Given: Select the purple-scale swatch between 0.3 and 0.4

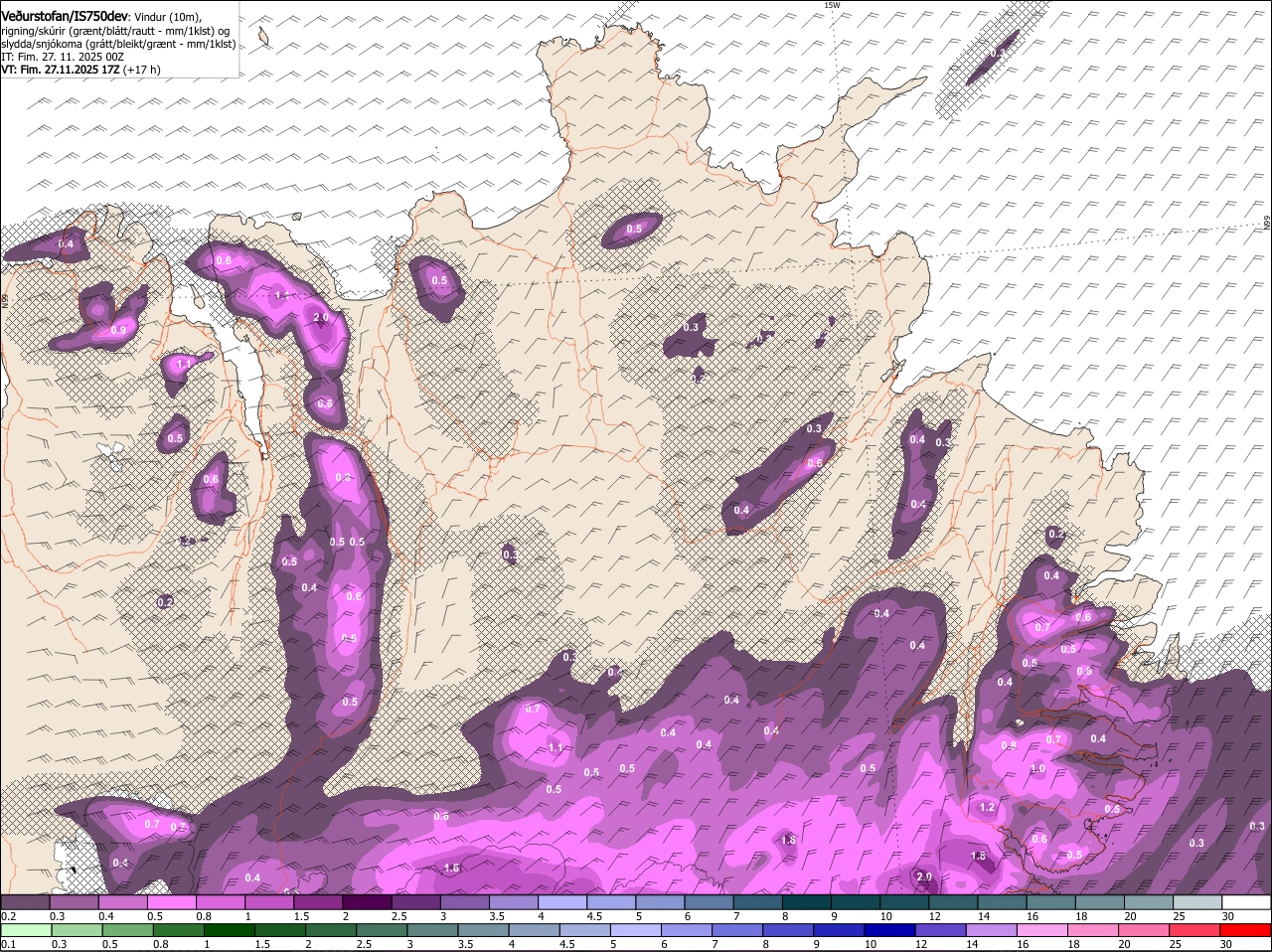Looking at the screenshot, I should 75,902.
